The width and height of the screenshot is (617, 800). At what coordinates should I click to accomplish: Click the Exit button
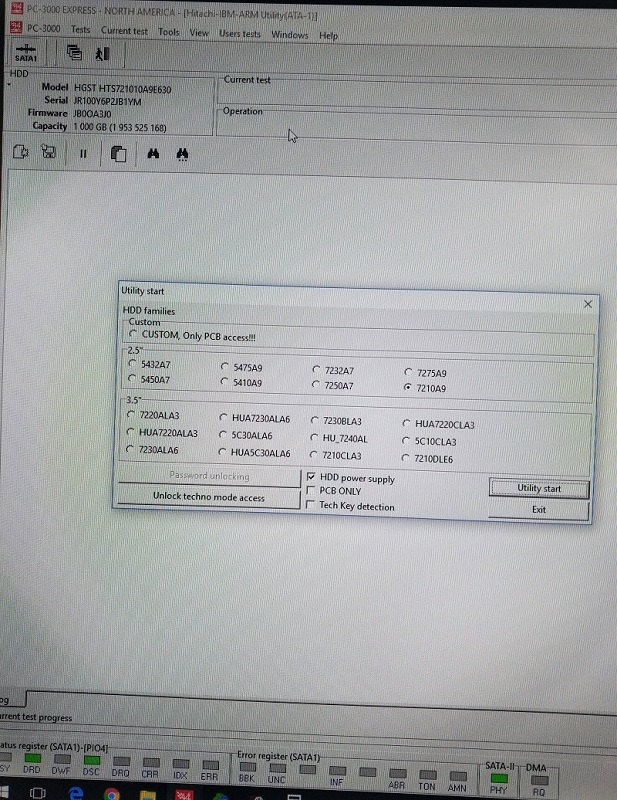[538, 510]
